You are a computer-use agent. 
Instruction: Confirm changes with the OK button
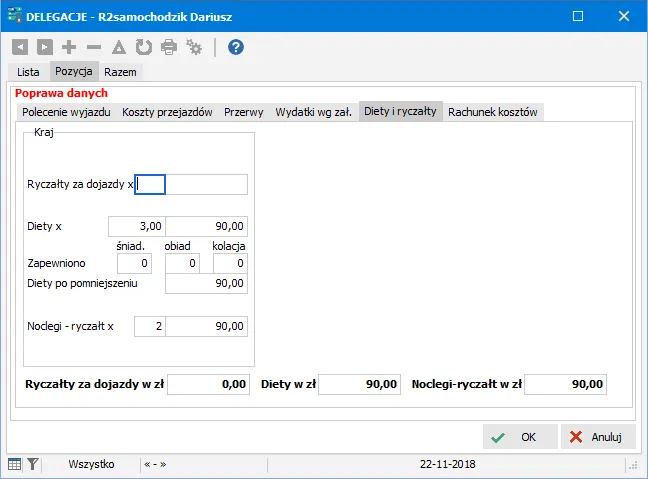point(520,437)
